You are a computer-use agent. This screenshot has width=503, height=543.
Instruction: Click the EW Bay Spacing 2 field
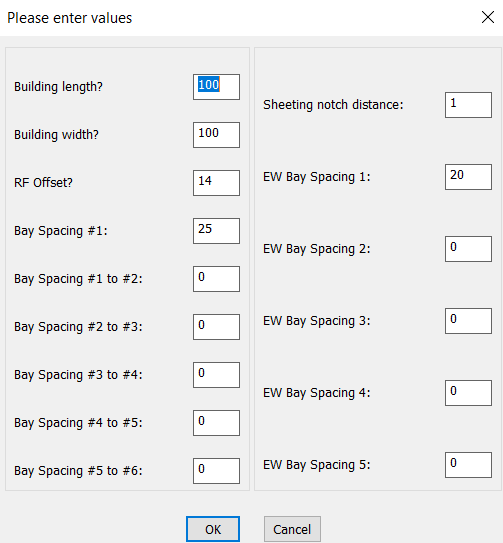tap(468, 249)
